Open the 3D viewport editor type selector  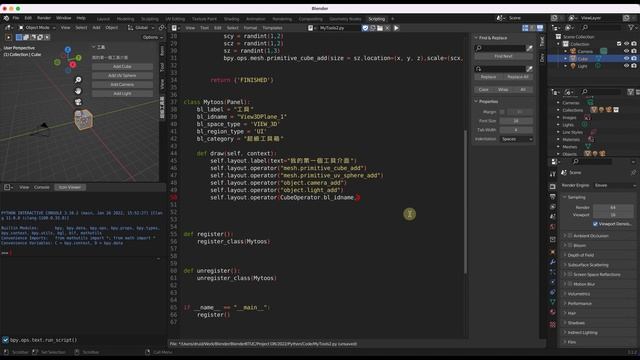tap(8, 28)
